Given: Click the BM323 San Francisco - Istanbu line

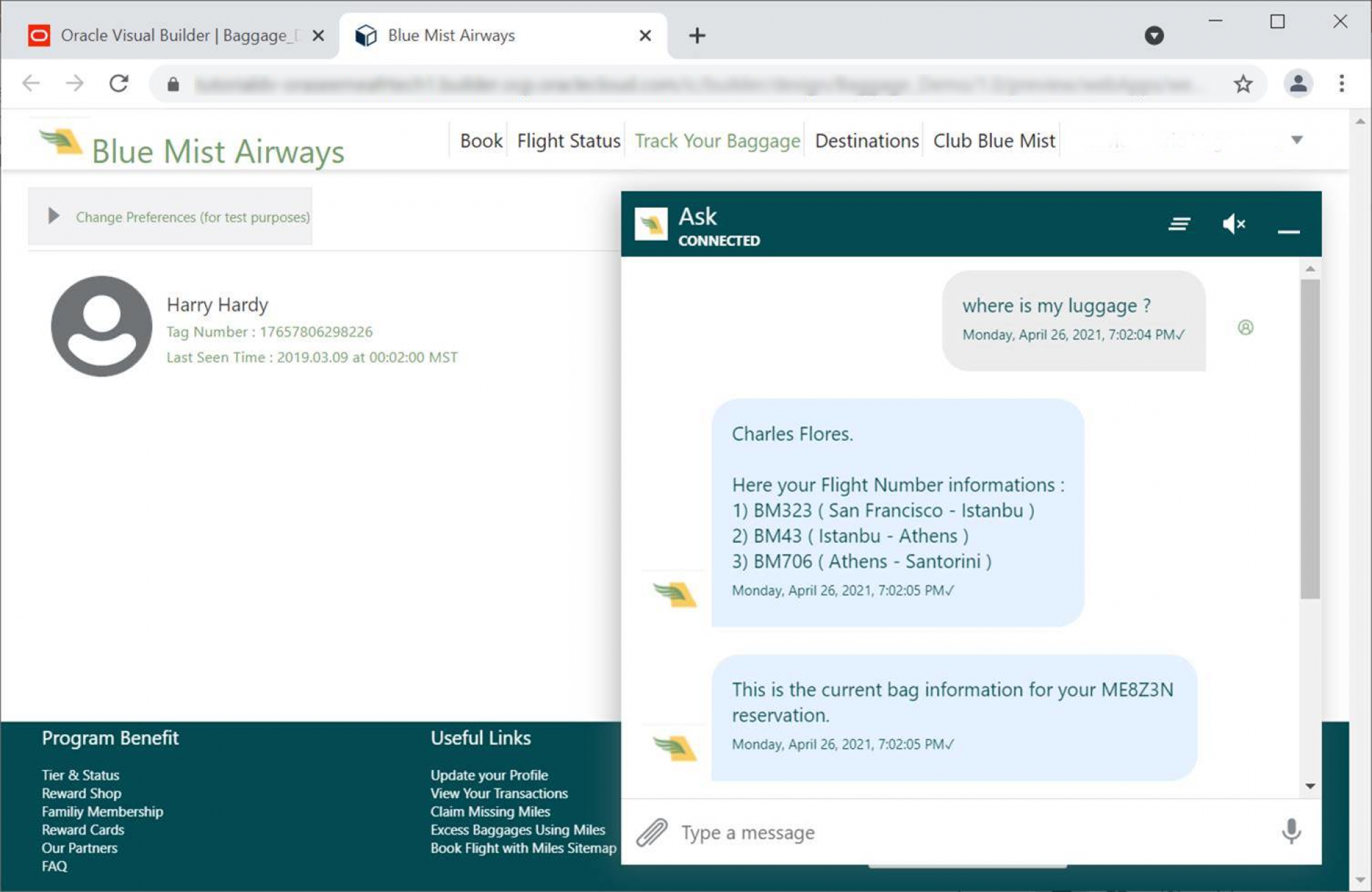Looking at the screenshot, I should coord(883,511).
